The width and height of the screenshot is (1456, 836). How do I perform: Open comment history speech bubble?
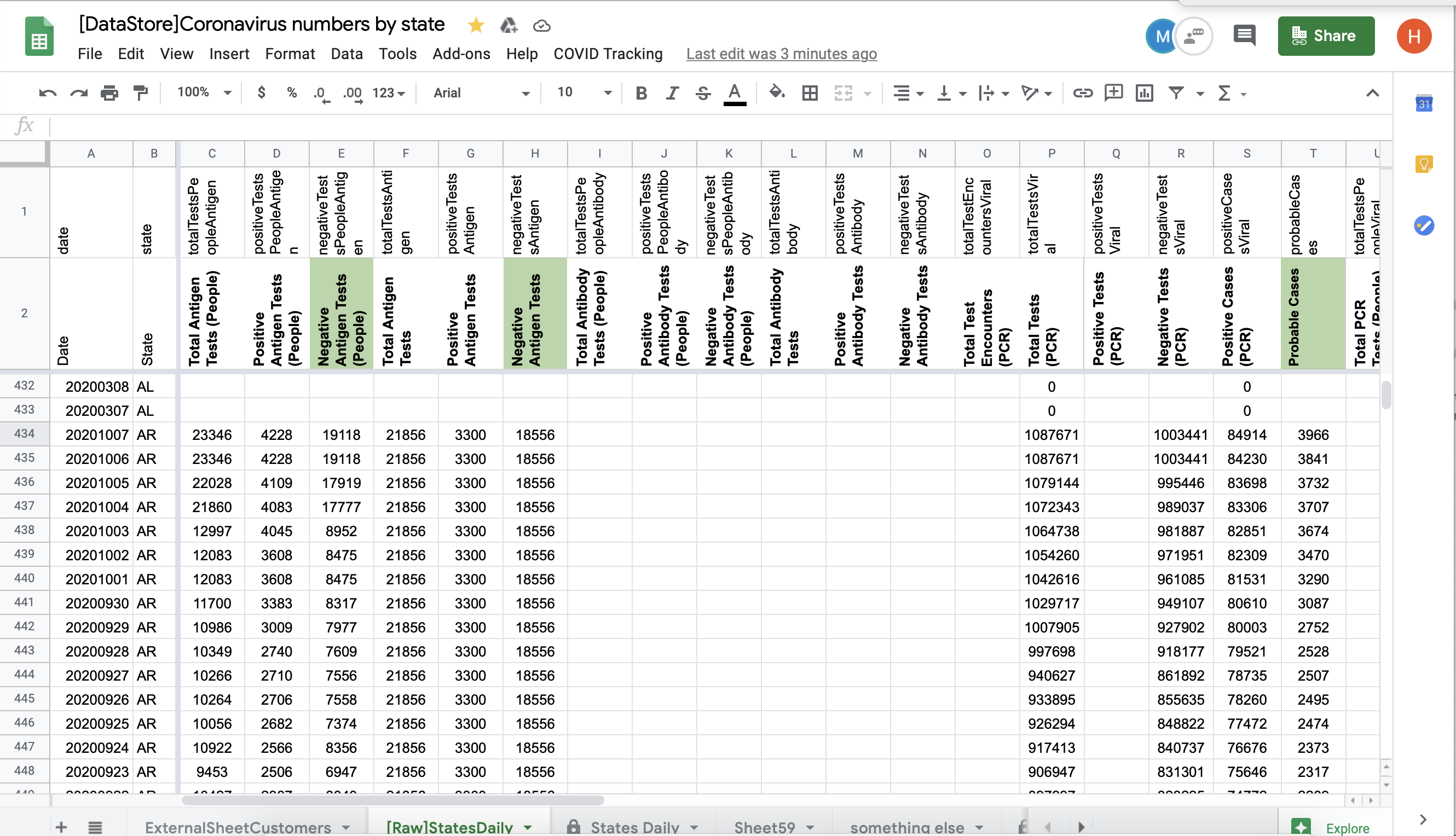click(1244, 36)
